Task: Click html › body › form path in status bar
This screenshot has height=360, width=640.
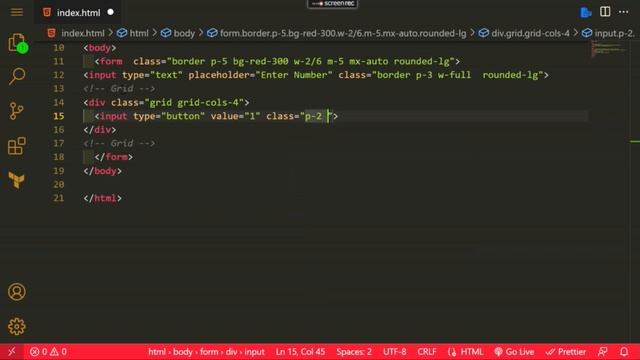Action: [x=206, y=351]
